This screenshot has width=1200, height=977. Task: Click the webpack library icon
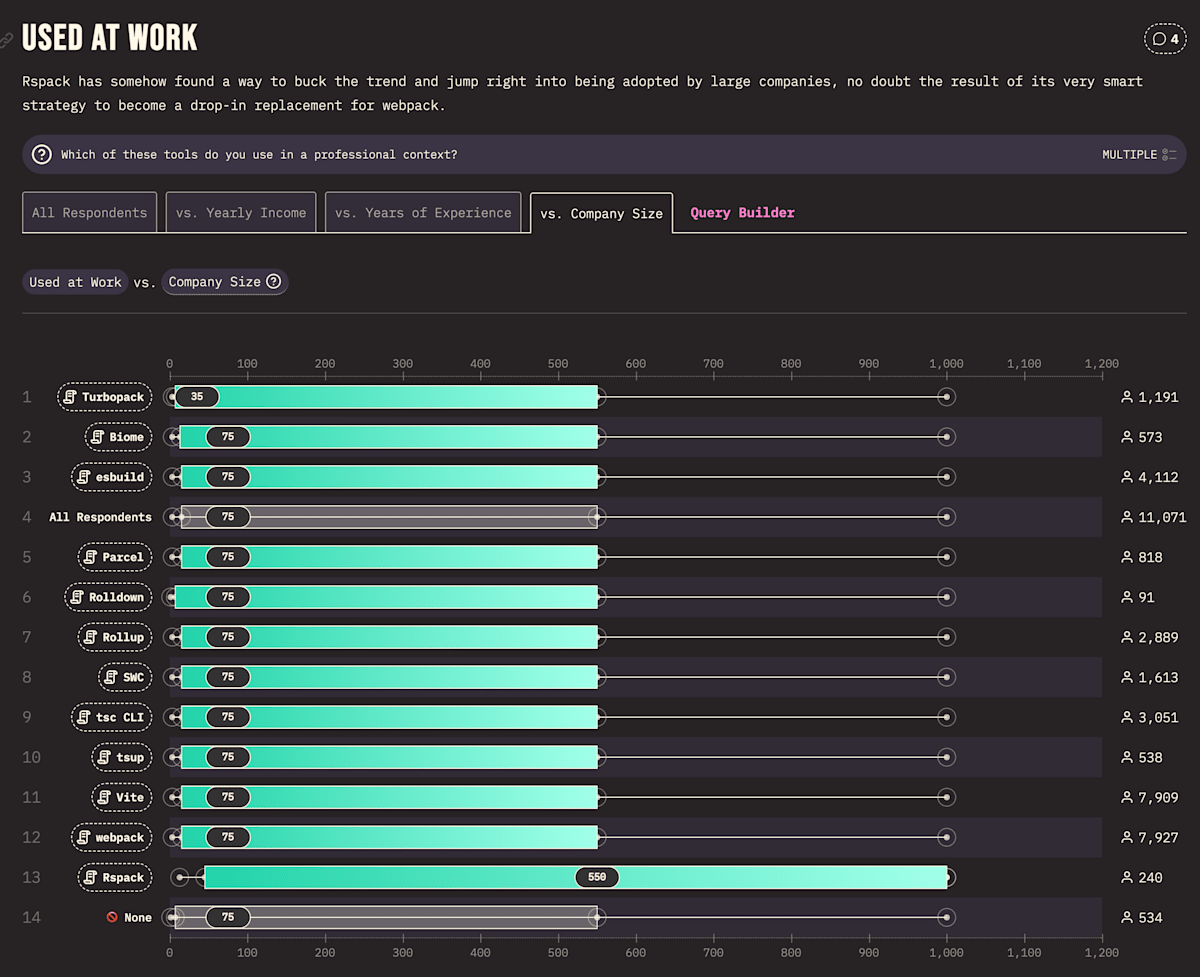tap(85, 837)
